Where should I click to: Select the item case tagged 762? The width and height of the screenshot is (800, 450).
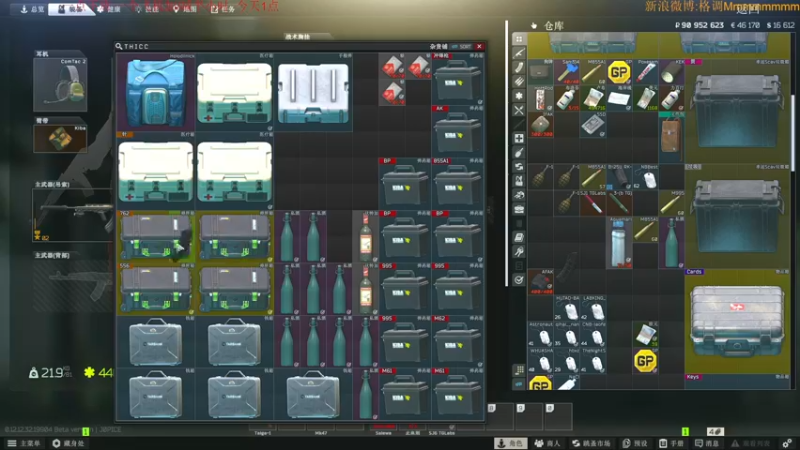pos(156,237)
